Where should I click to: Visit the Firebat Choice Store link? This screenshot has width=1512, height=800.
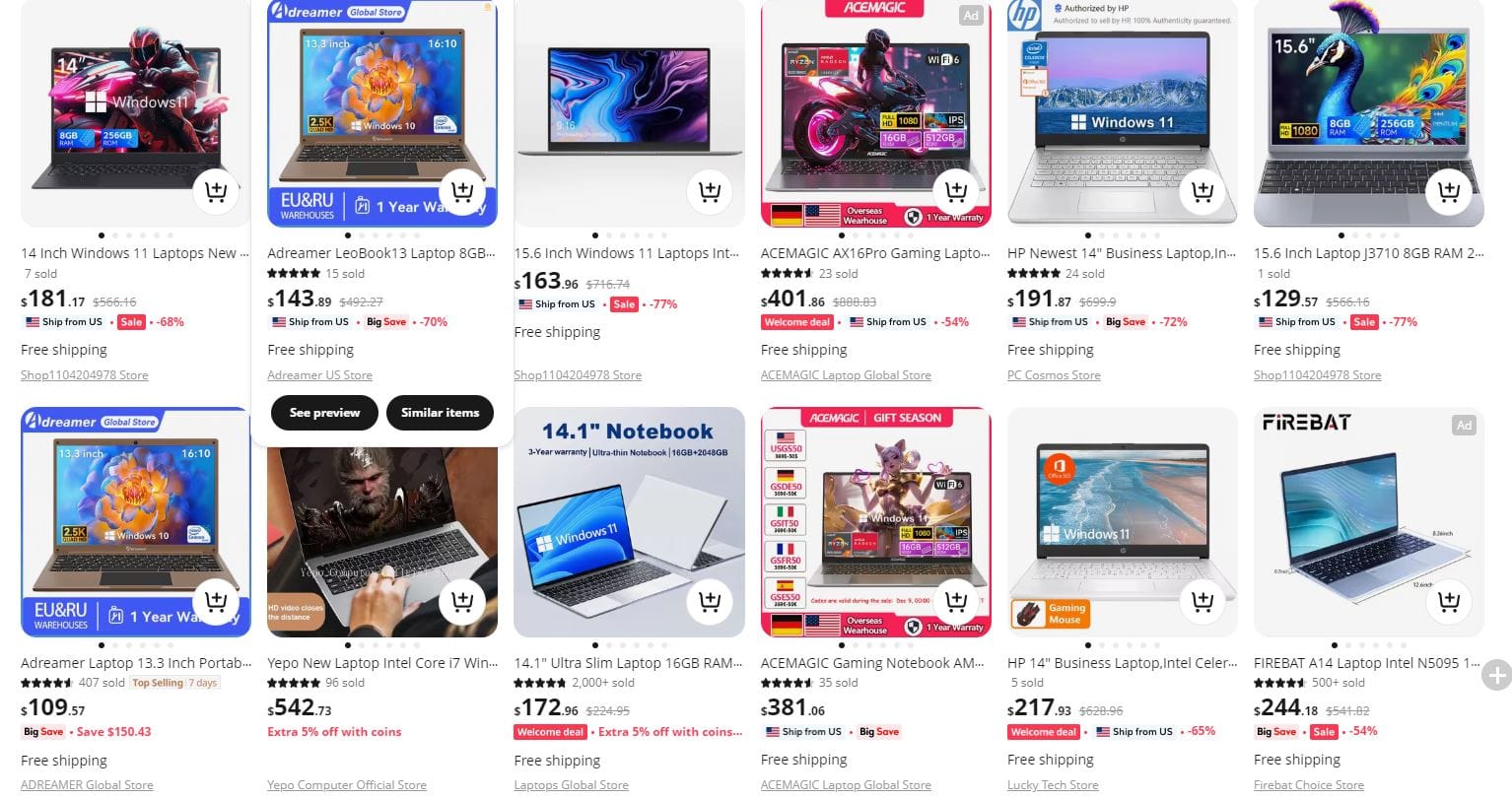[1309, 785]
